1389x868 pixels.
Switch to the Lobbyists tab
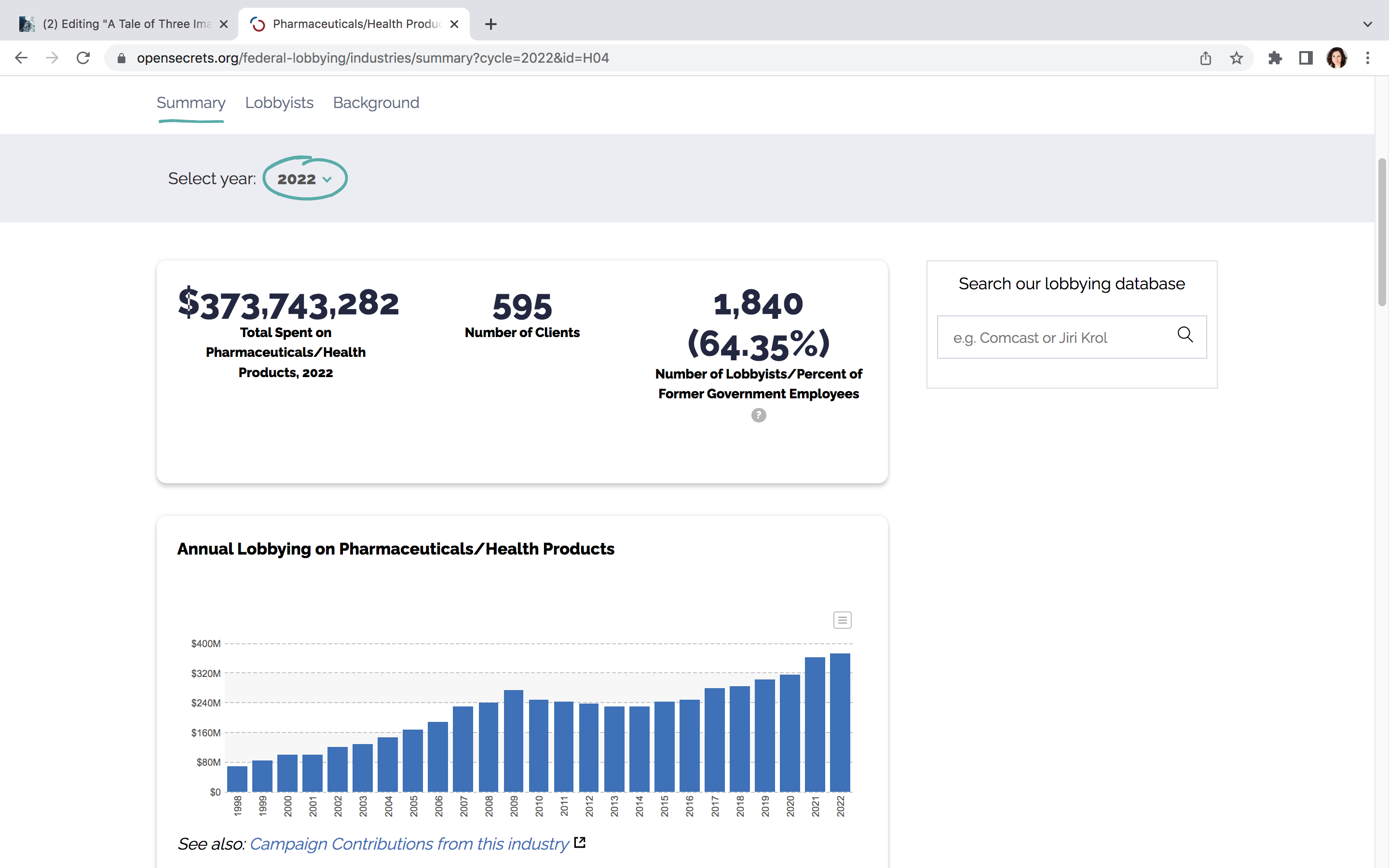[279, 103]
